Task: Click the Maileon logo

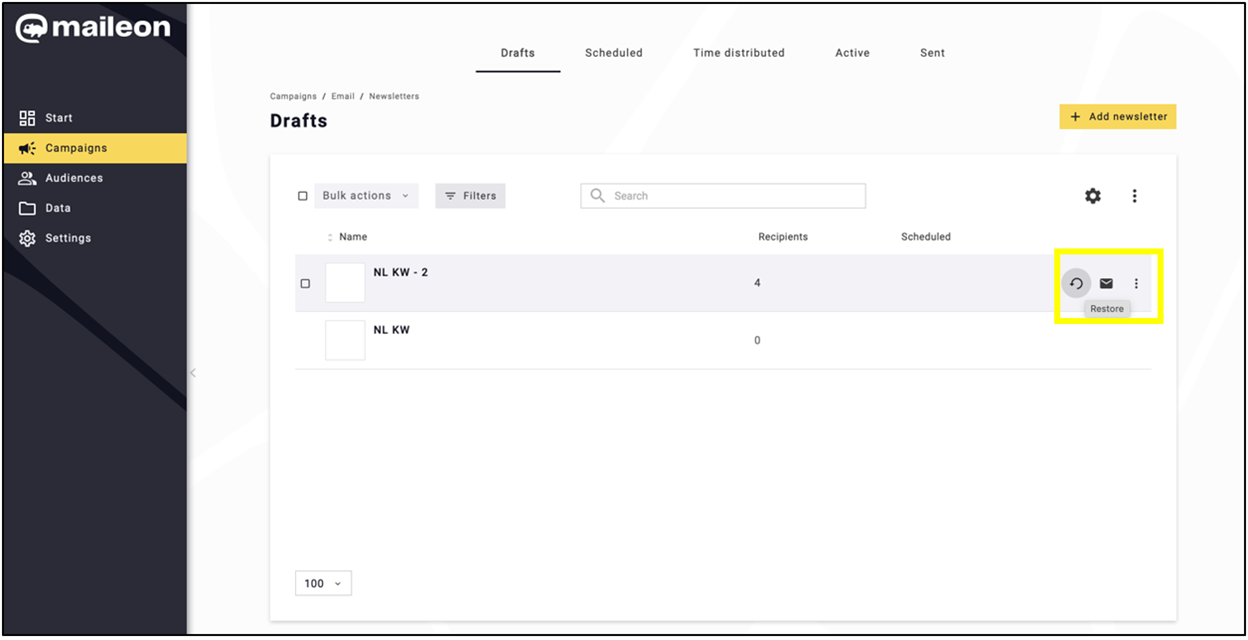Action: (93, 28)
